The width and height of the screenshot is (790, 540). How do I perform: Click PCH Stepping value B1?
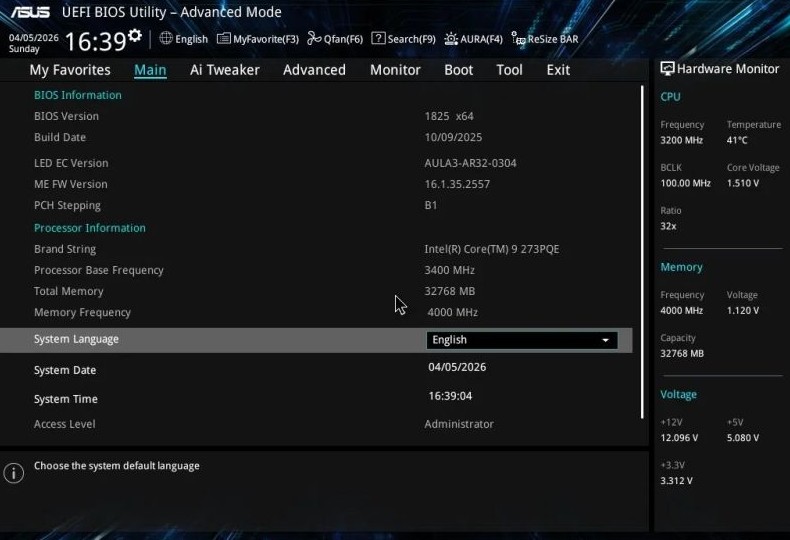(x=431, y=206)
